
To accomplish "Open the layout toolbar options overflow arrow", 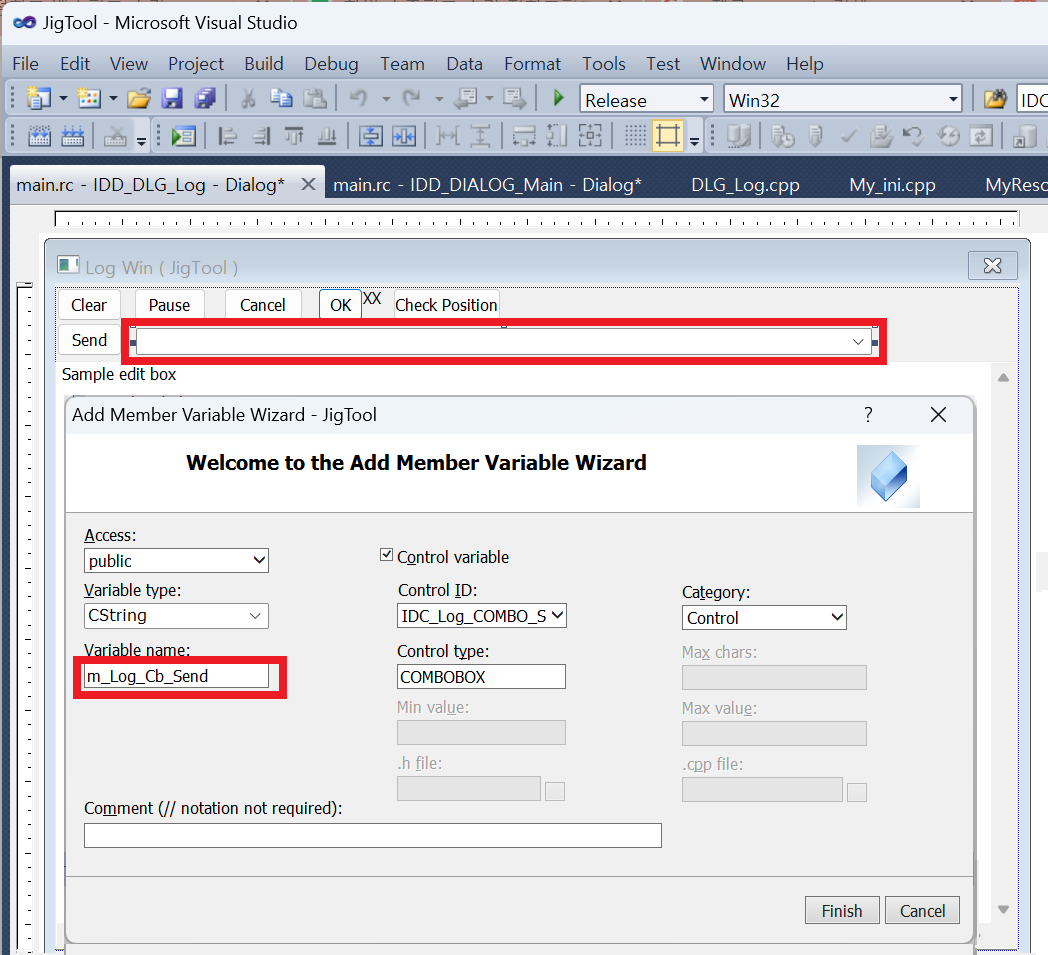I will 694,141.
